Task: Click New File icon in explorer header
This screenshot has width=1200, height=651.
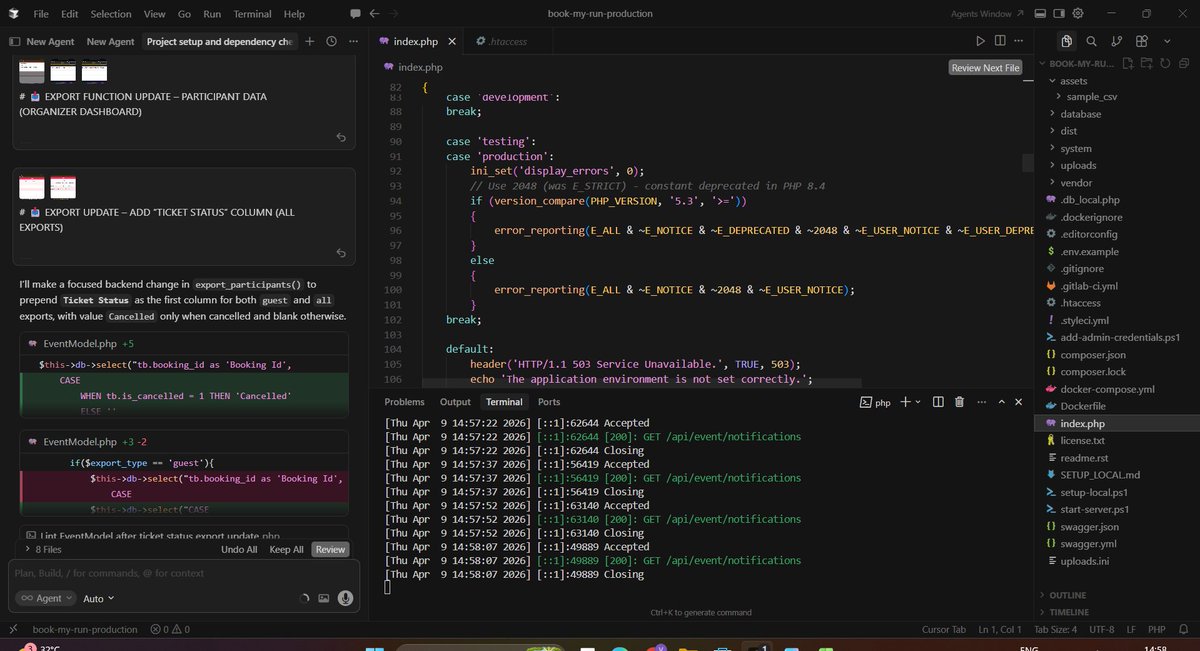Action: 1128,63
